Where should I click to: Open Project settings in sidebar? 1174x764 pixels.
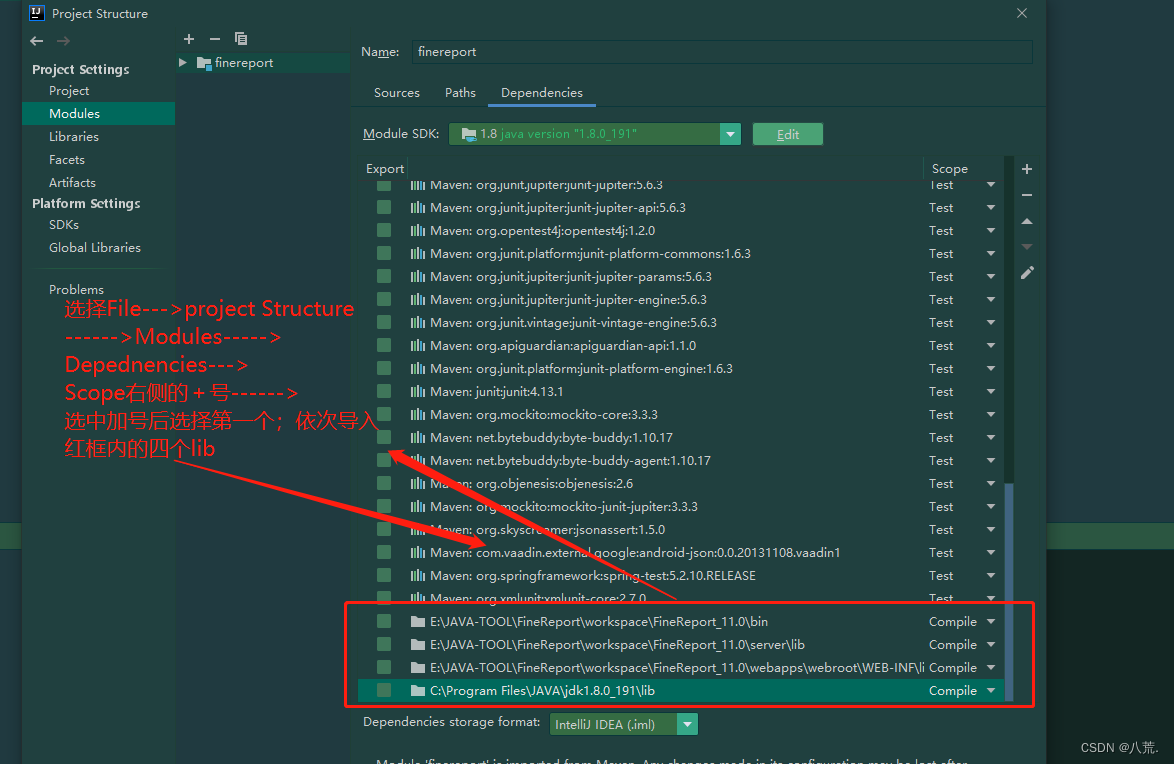coord(69,91)
